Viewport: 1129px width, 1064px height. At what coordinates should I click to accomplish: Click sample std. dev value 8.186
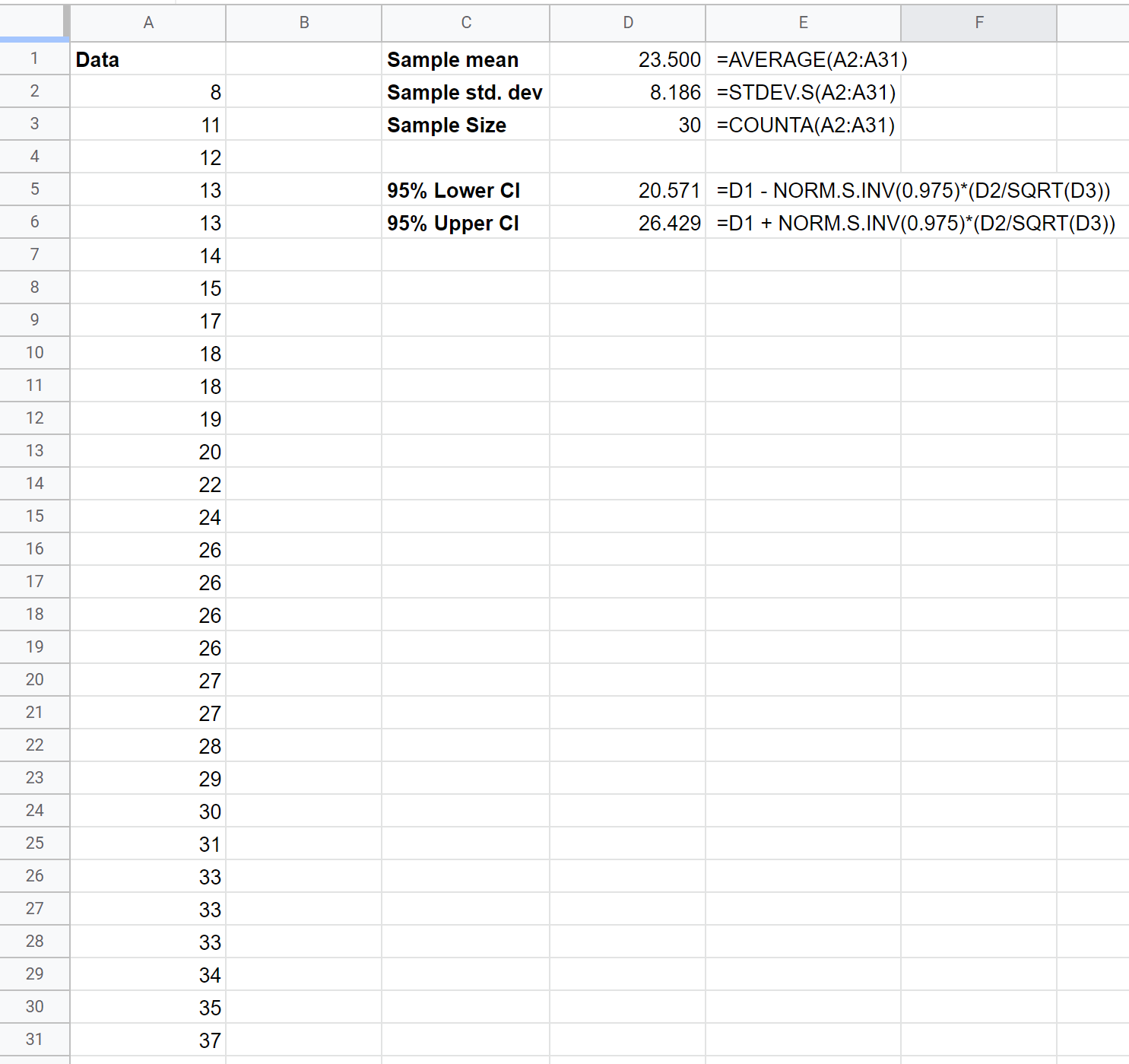pos(628,93)
